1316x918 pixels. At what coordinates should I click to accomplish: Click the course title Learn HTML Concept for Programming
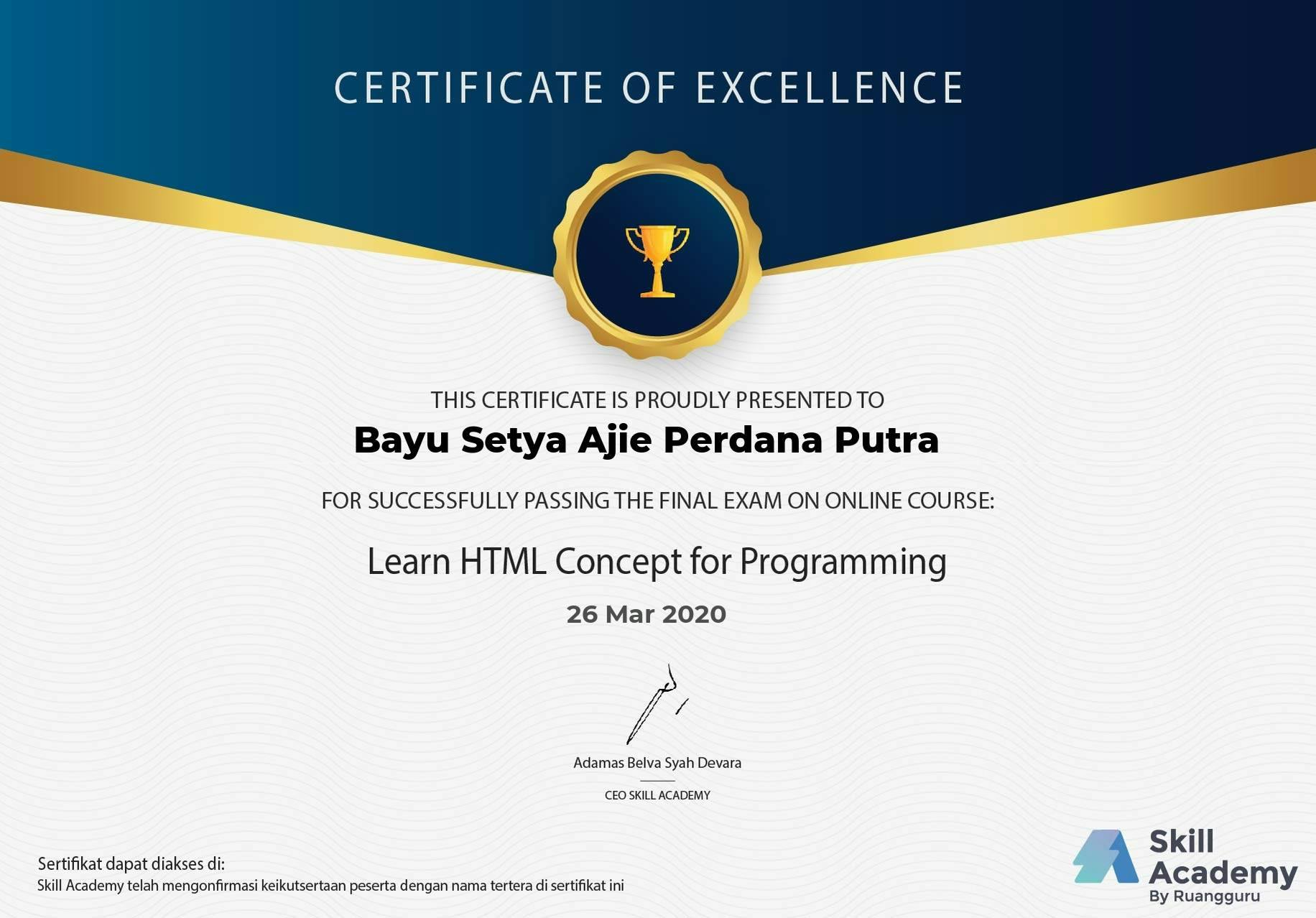pos(657,562)
